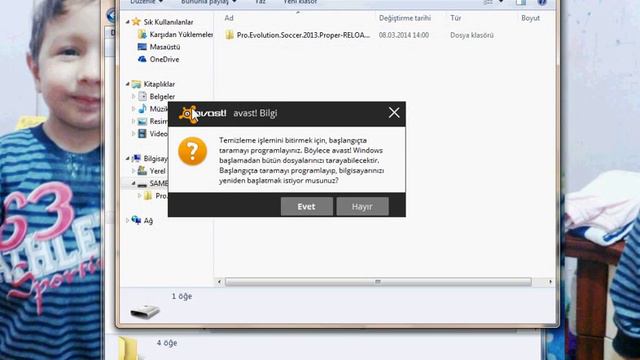Expand the Resimler library node
This screenshot has height=360, width=640.
pos(133,121)
